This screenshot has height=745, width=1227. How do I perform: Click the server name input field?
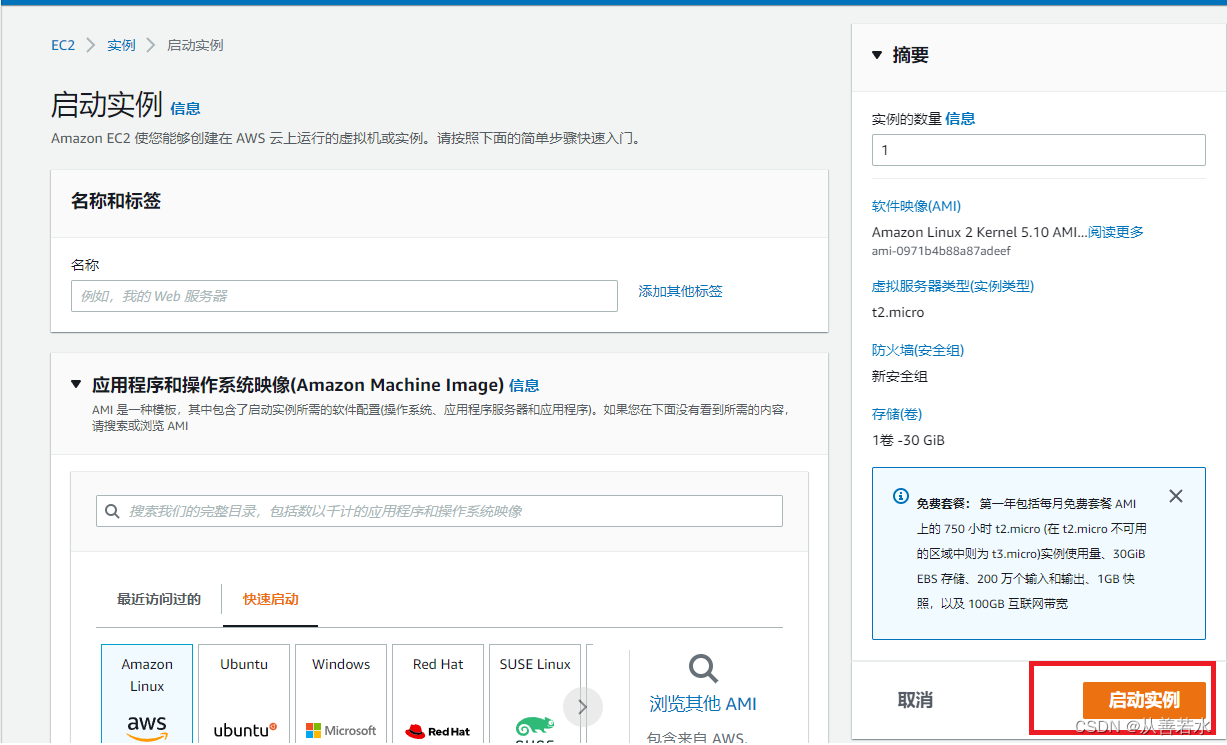[344, 295]
